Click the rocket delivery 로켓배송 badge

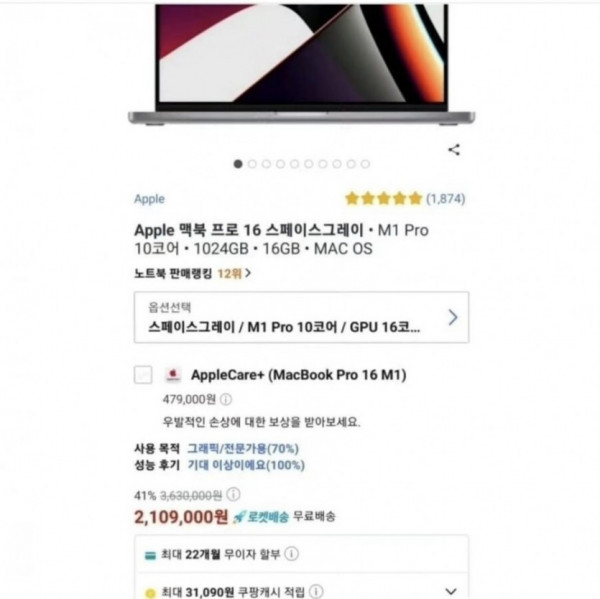pyautogui.click(x=261, y=517)
